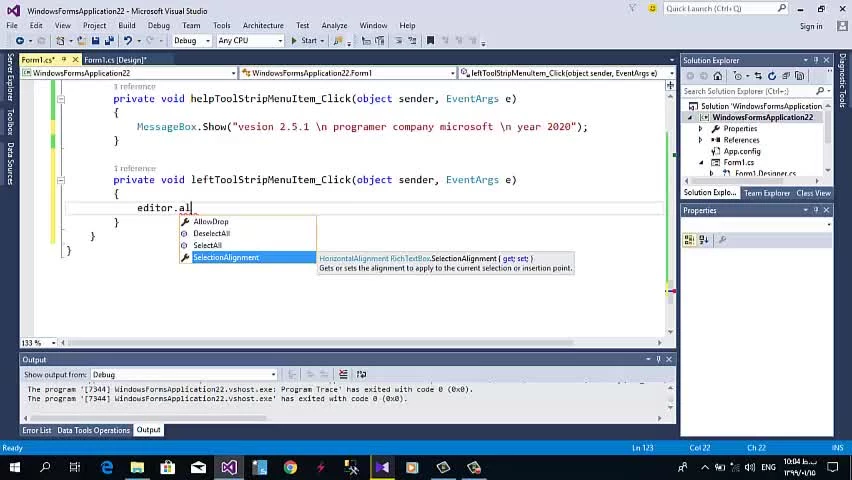Viewport: 852px width, 480px height.
Task: Collapse the Form1.cs node in Solution Explorer
Action: point(701,163)
